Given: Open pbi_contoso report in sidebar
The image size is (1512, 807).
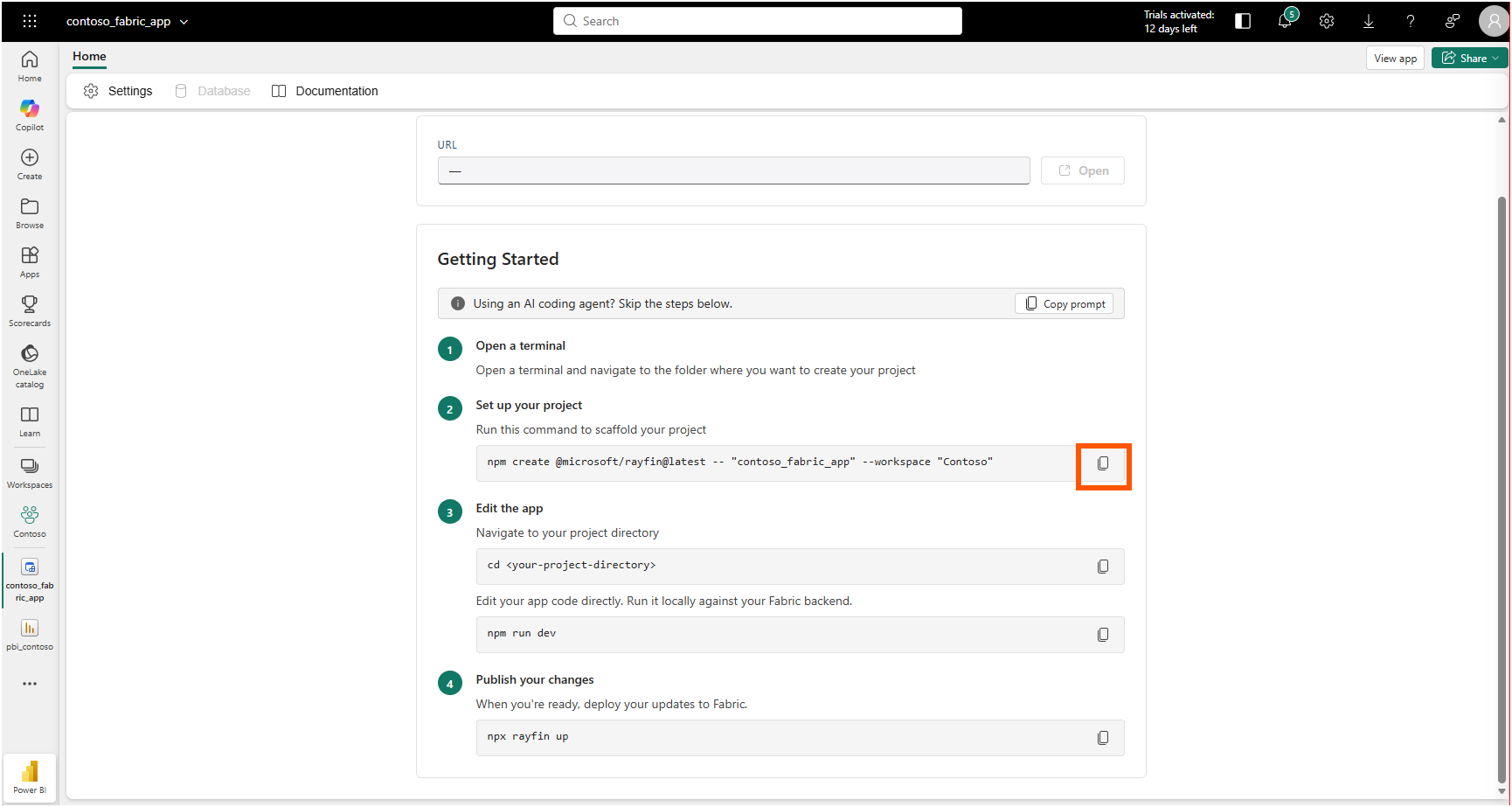Looking at the screenshot, I should click(30, 635).
